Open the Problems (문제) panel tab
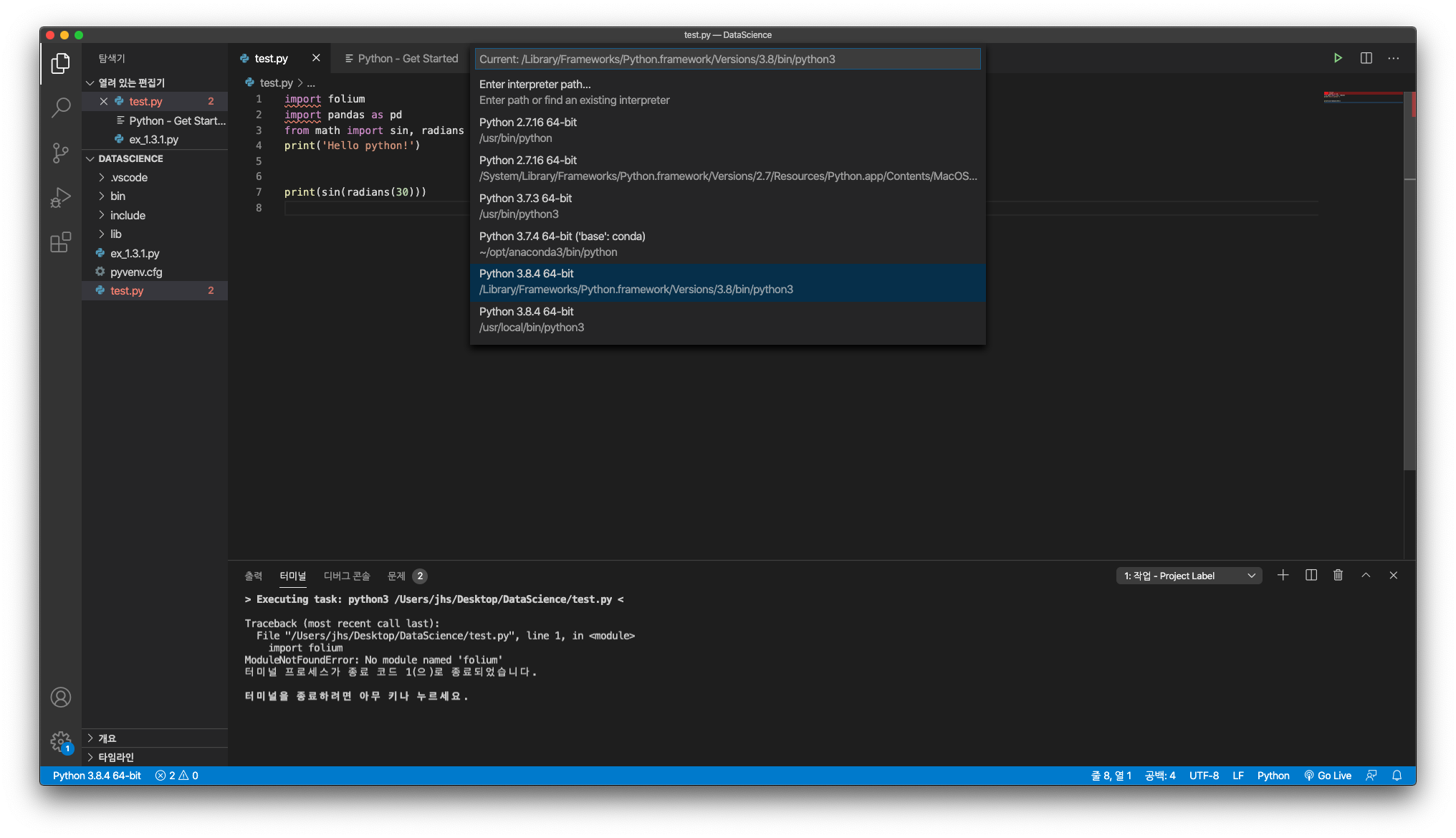 (406, 576)
